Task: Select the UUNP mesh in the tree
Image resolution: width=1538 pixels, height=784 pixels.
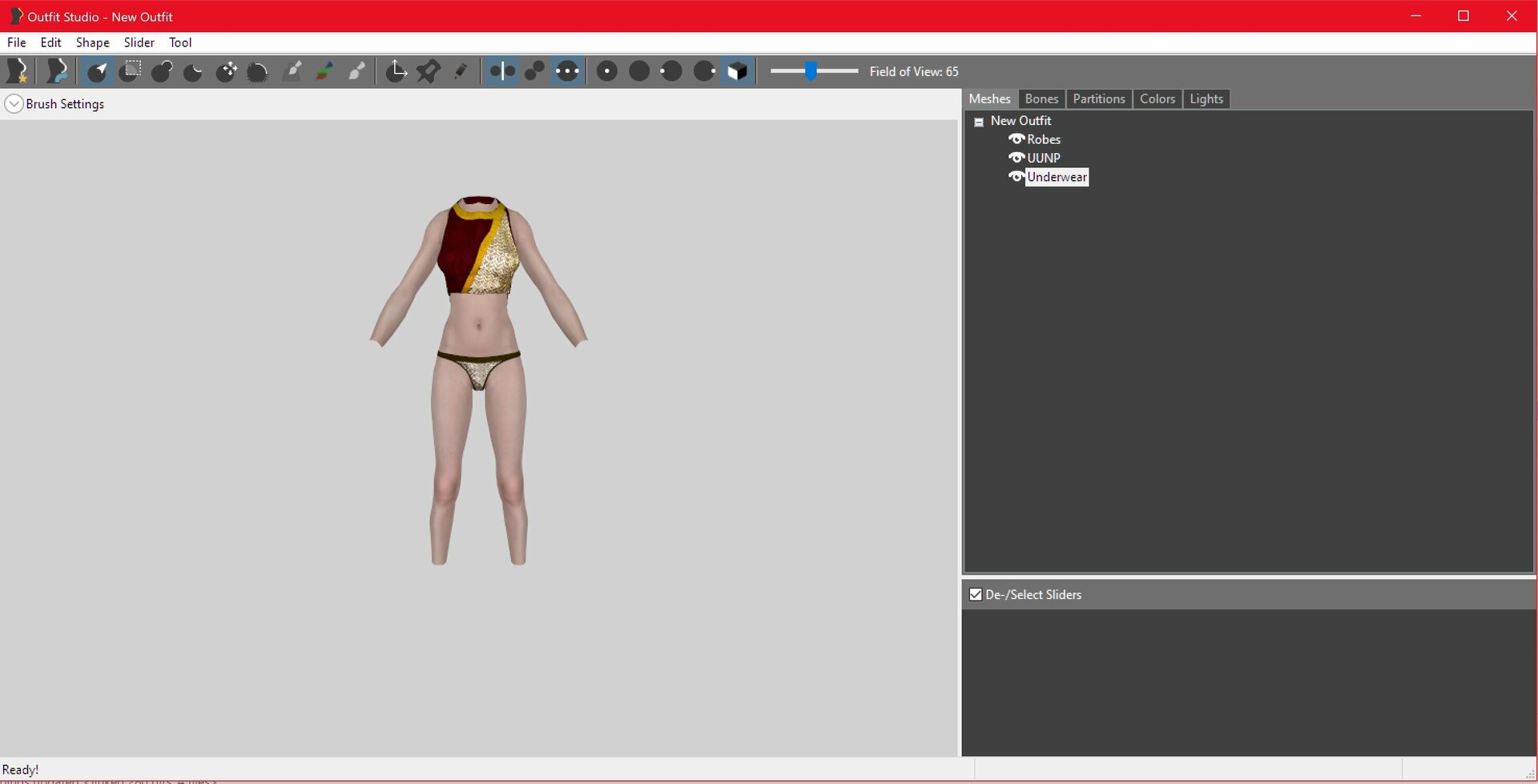Action: [1043, 158]
